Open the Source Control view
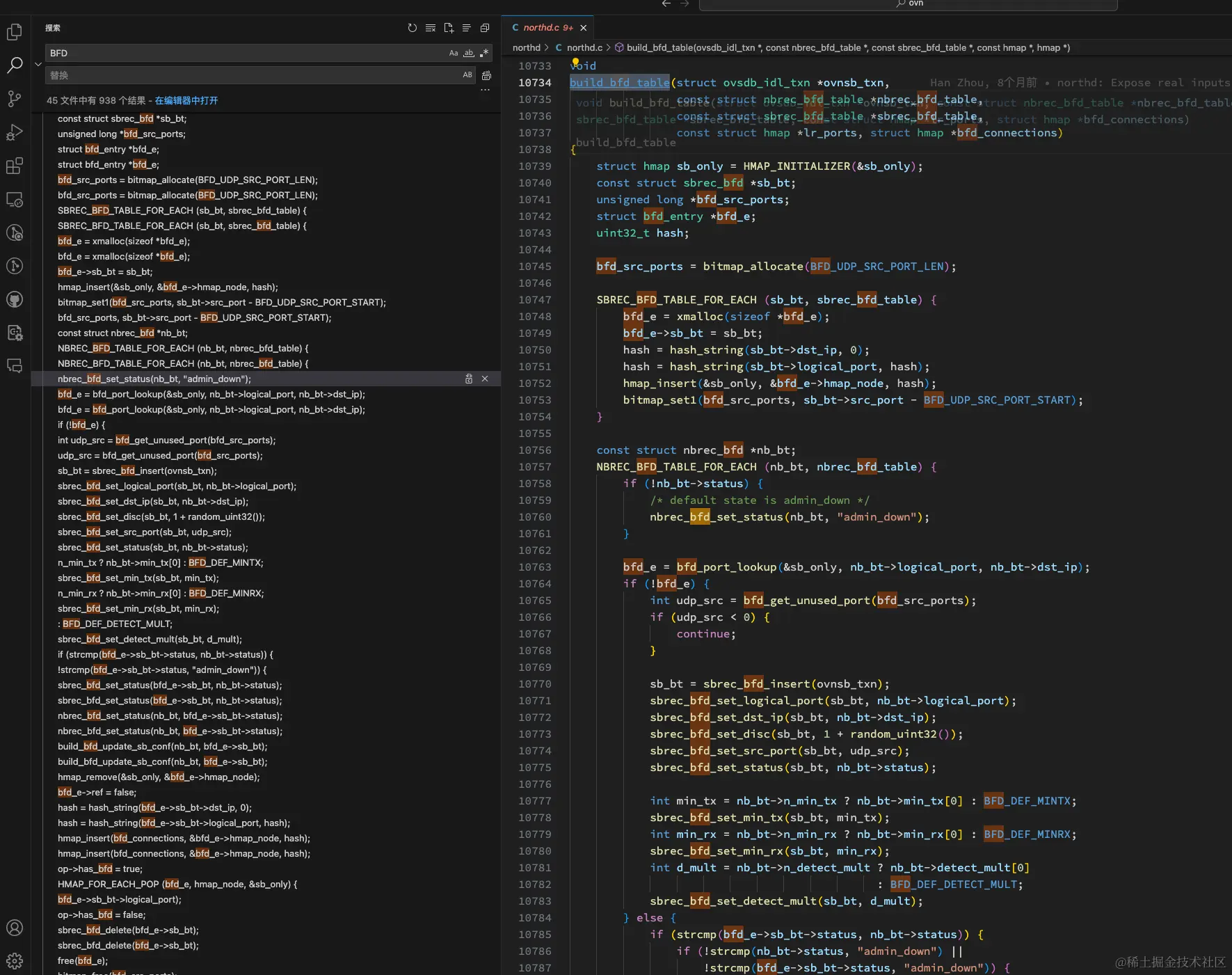The height and width of the screenshot is (975, 1232). click(15, 99)
